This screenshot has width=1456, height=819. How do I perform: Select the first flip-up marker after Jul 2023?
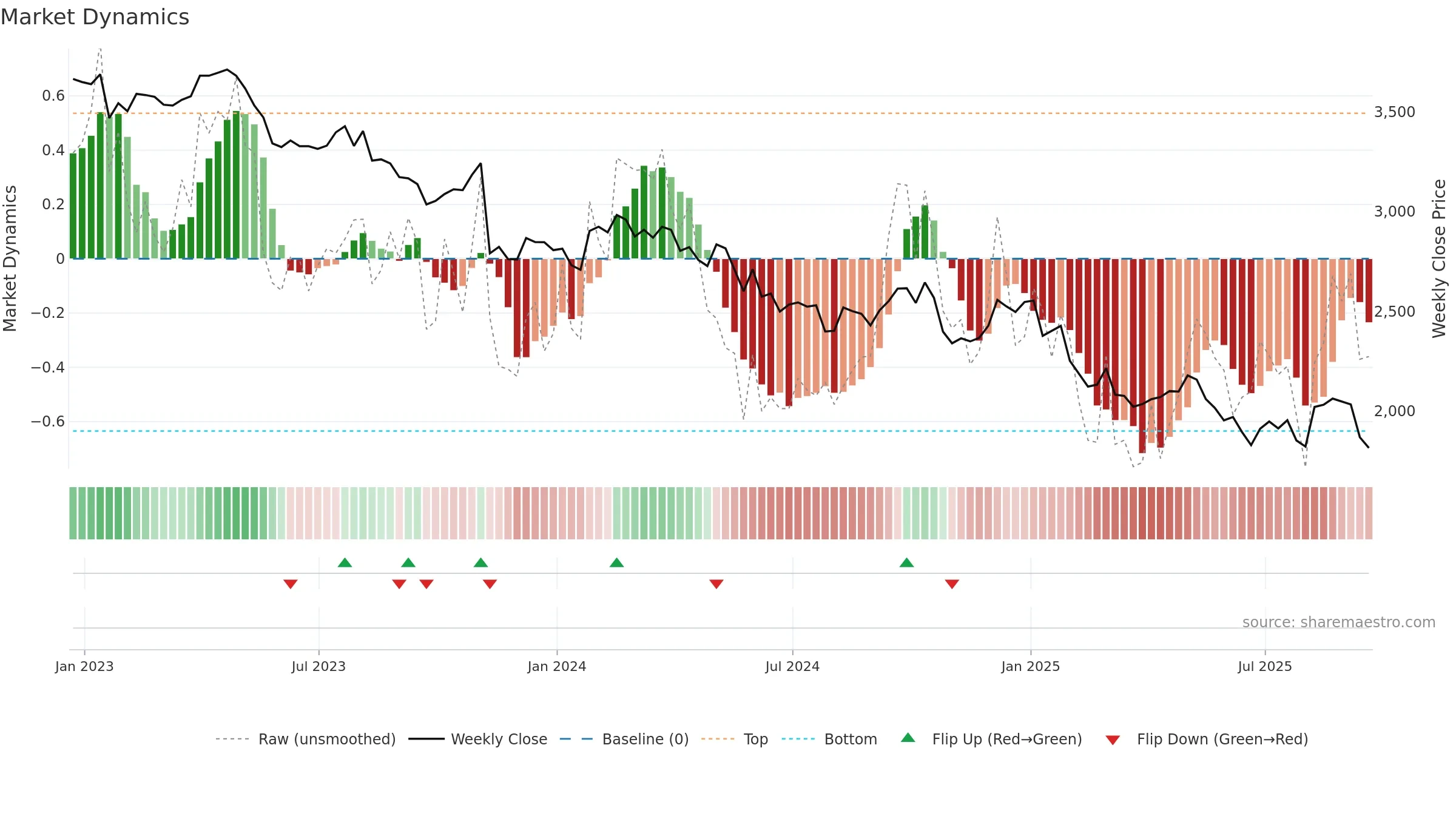[x=345, y=562]
